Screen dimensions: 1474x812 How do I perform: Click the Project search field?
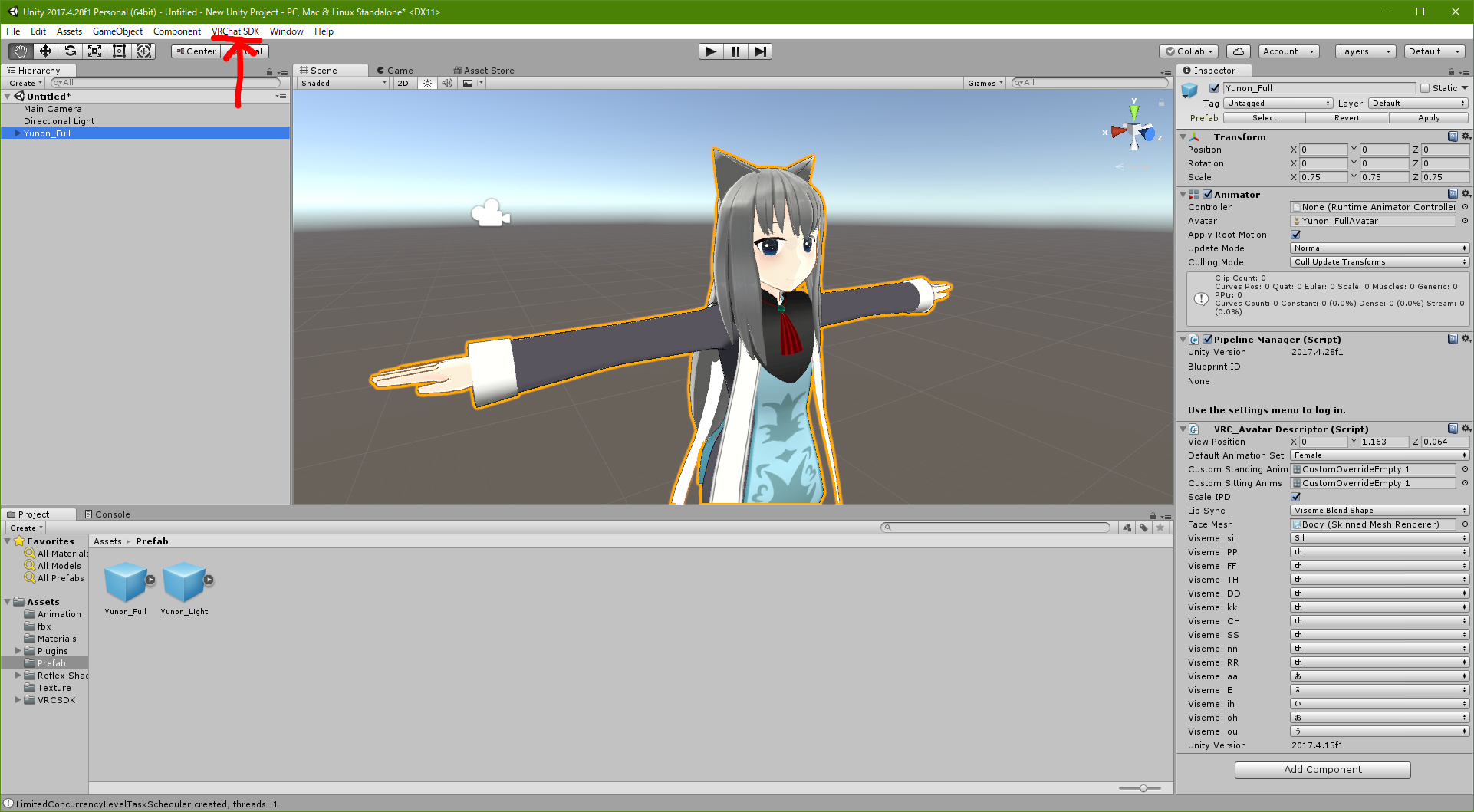click(995, 528)
